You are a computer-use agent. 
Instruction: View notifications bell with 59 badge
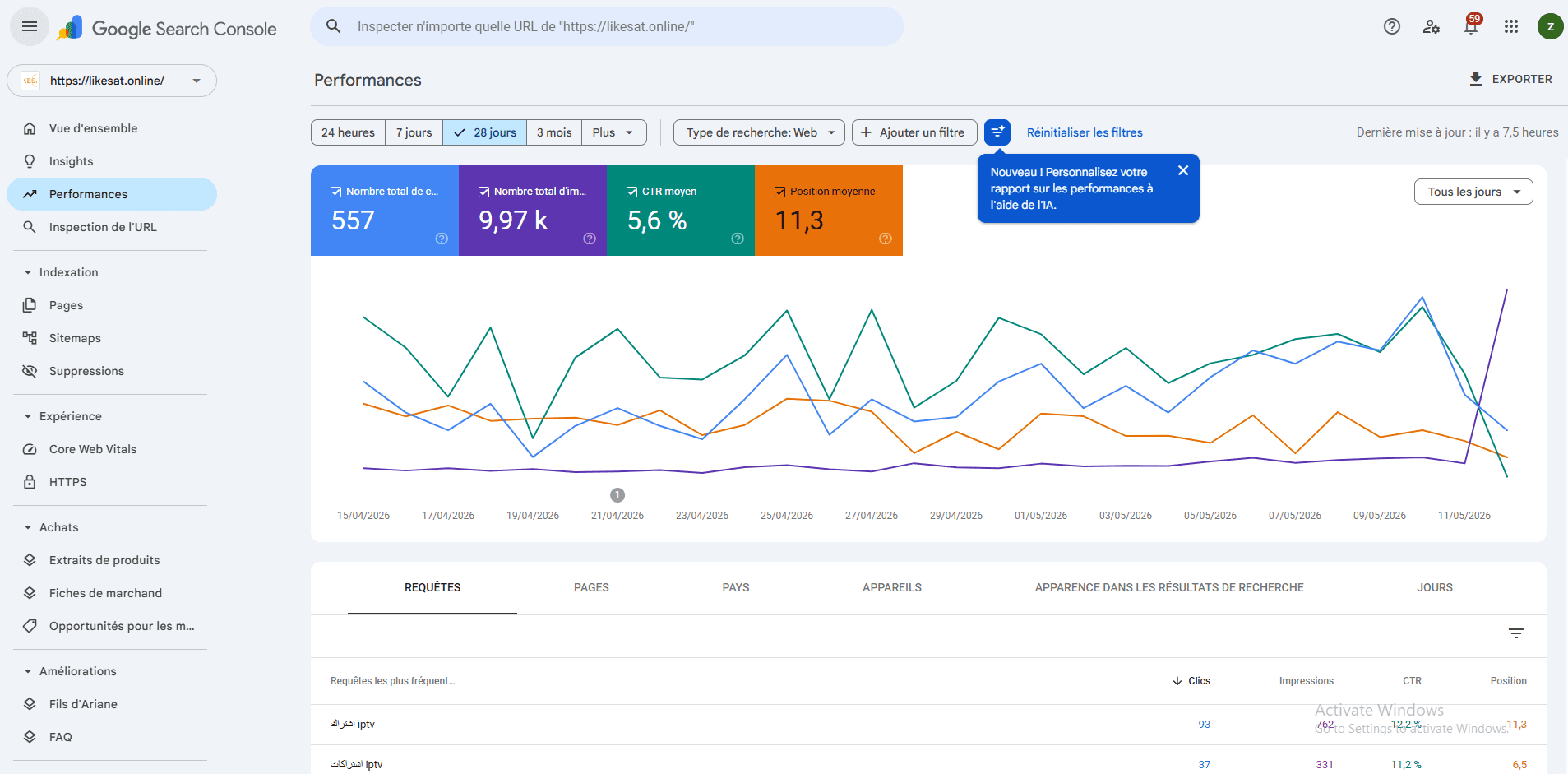click(1471, 26)
